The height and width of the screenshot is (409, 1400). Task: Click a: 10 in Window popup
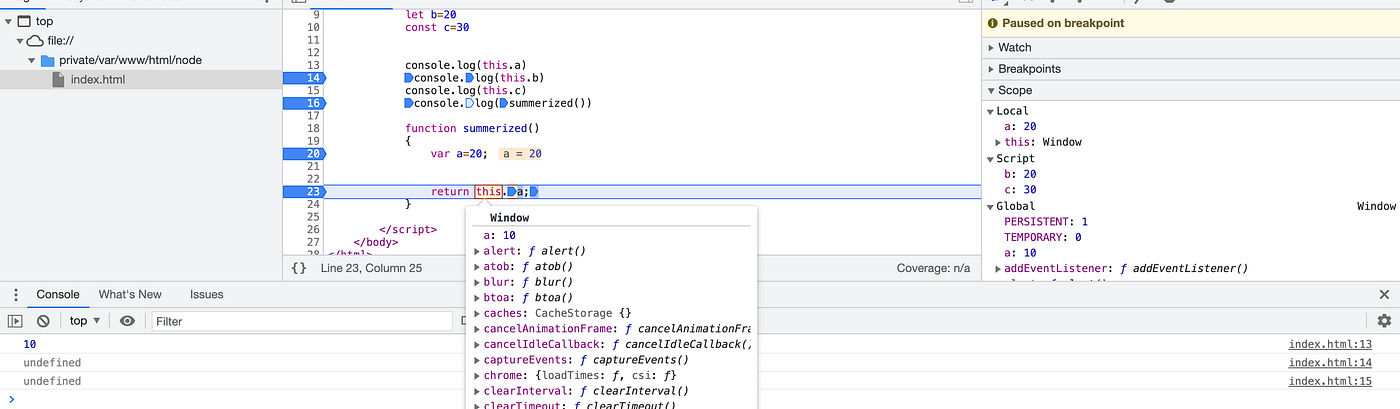tap(500, 236)
